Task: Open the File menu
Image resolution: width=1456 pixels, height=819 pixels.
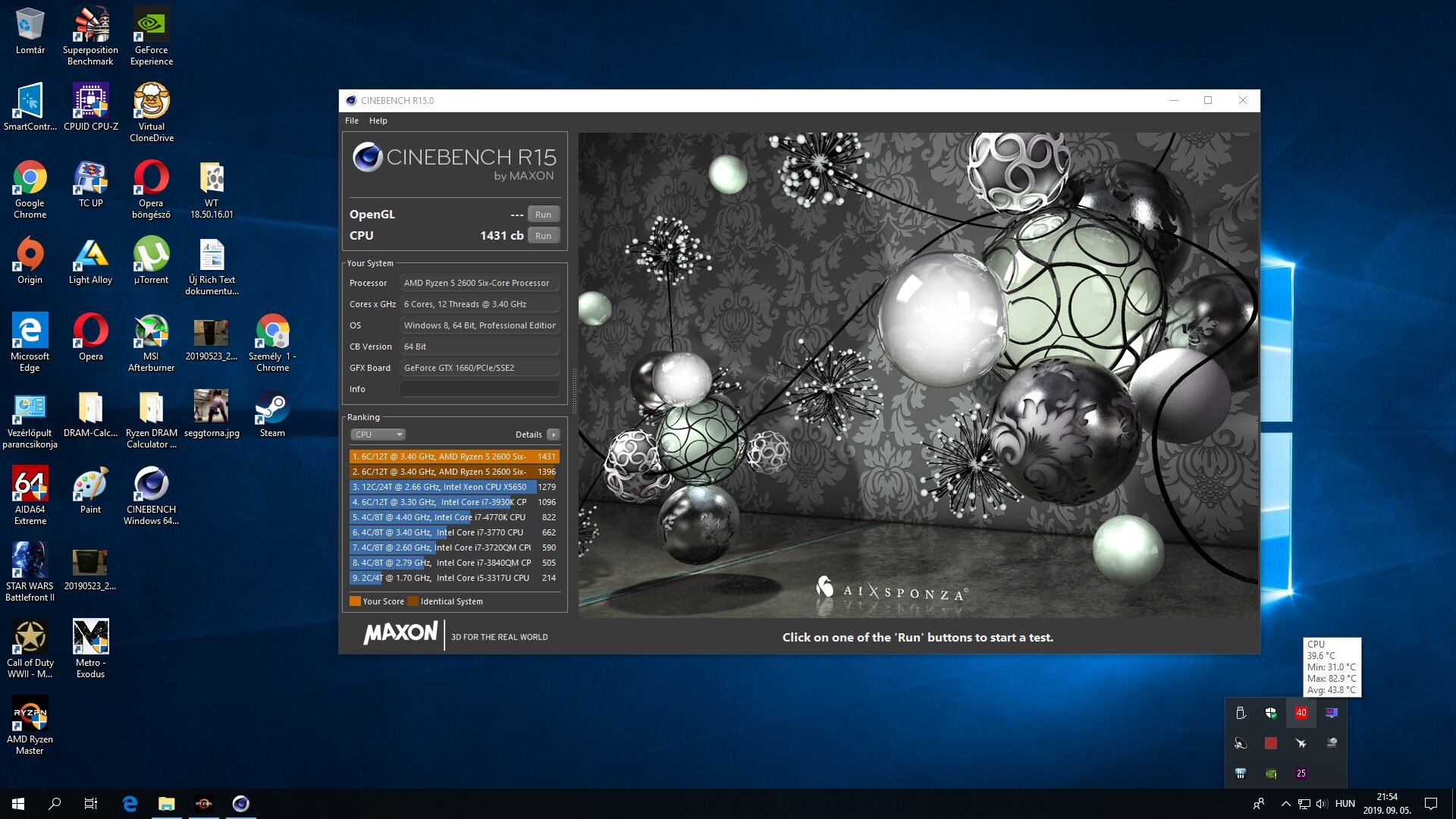Action: (352, 121)
